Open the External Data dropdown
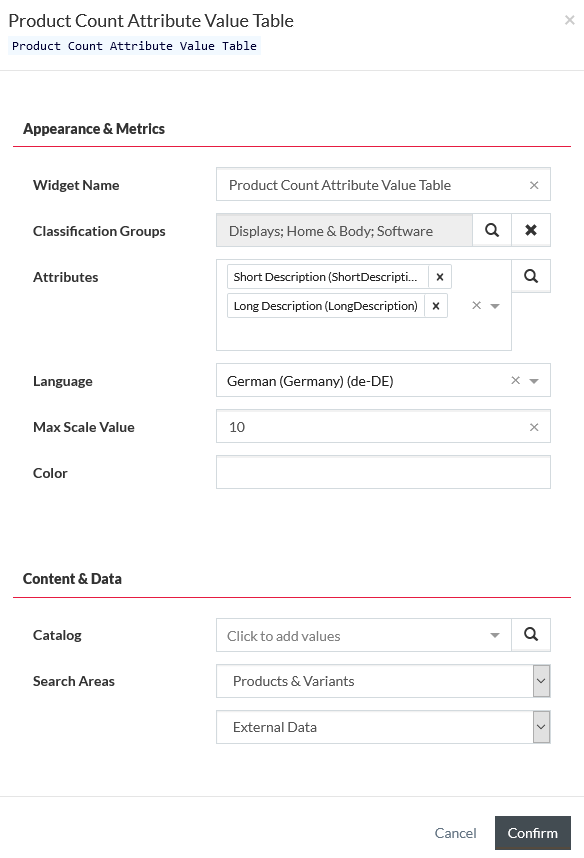 (541, 727)
